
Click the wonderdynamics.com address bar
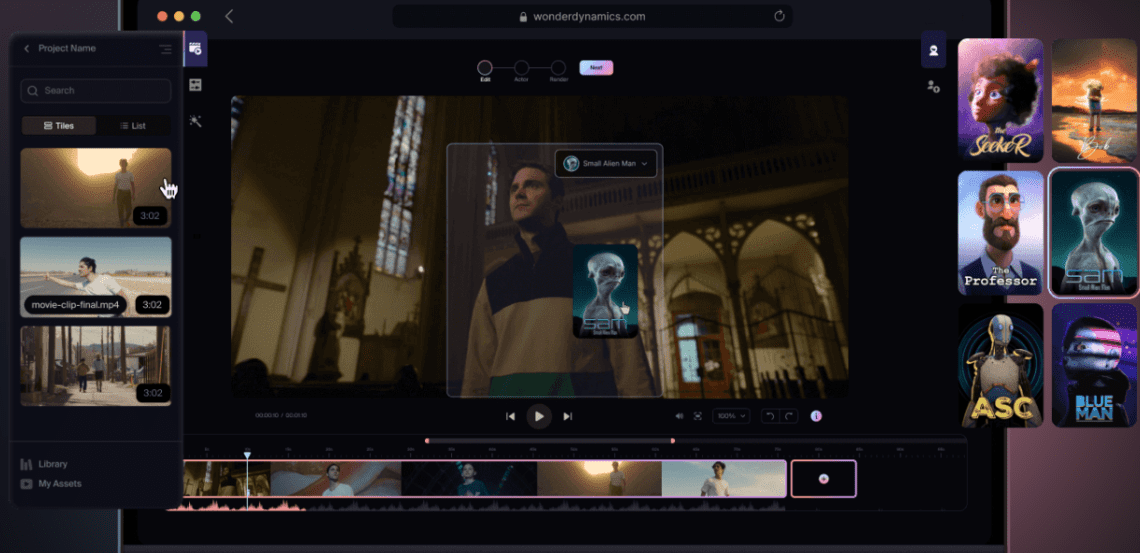click(x=593, y=16)
